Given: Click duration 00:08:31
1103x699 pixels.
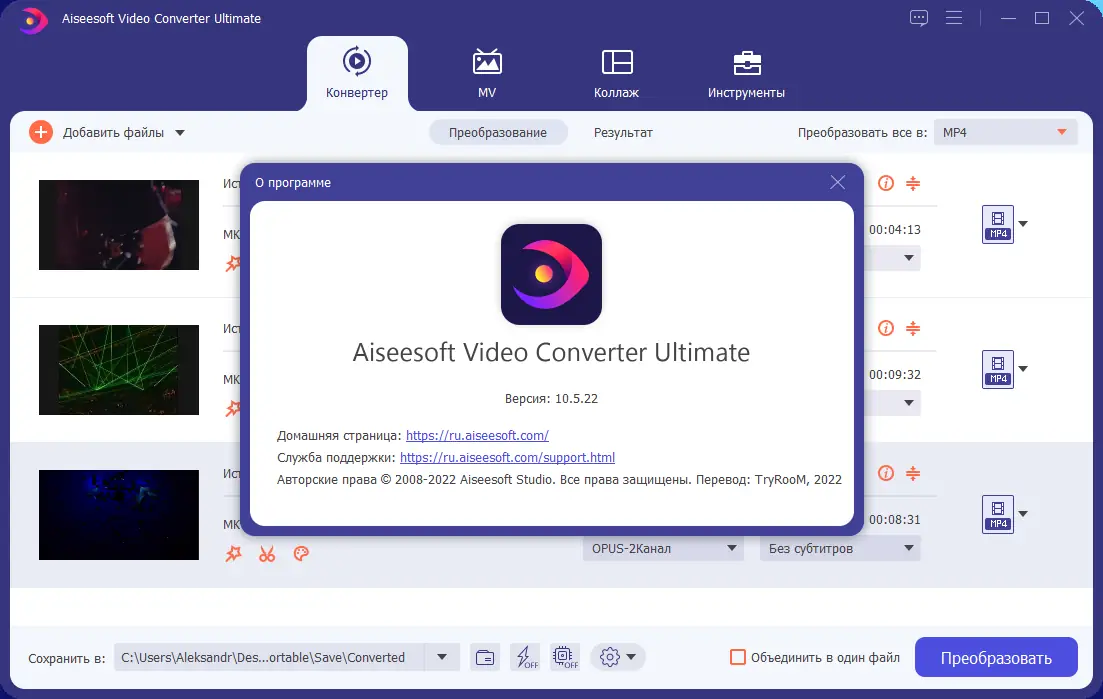Looking at the screenshot, I should point(895,519).
